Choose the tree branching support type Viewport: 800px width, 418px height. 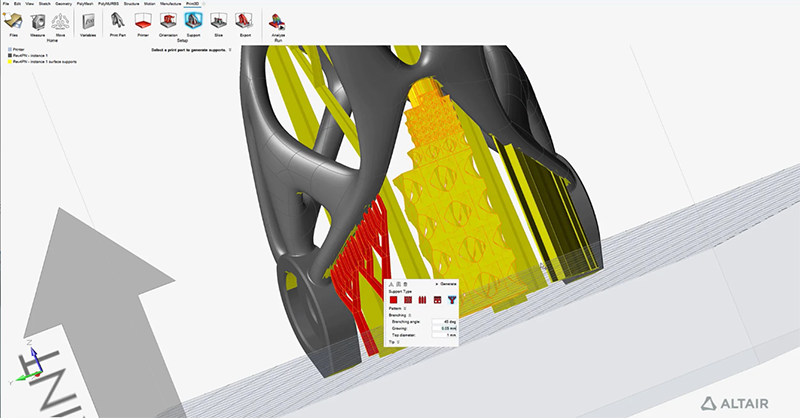click(x=452, y=300)
